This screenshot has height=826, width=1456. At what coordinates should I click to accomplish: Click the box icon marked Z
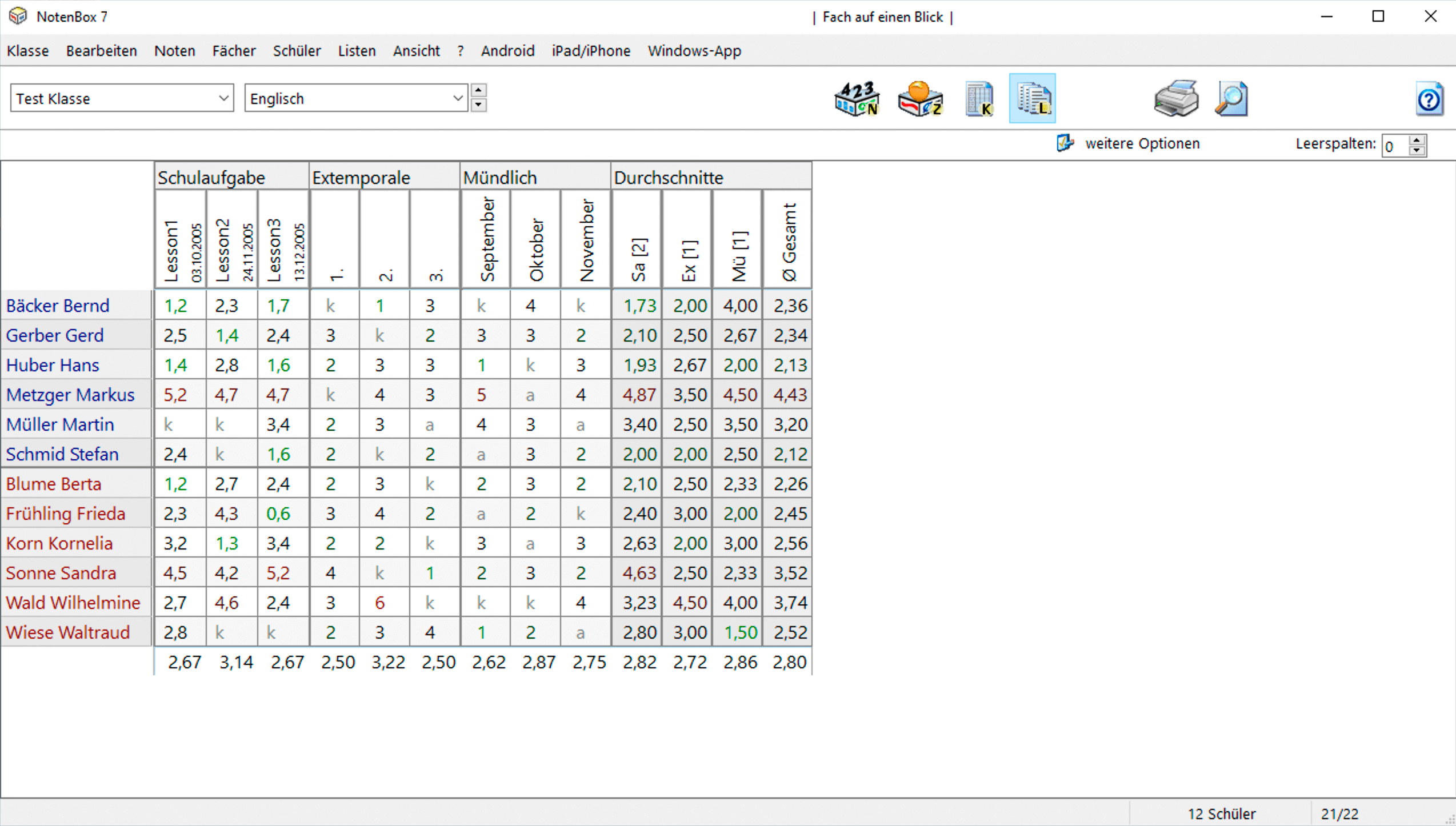(x=919, y=99)
